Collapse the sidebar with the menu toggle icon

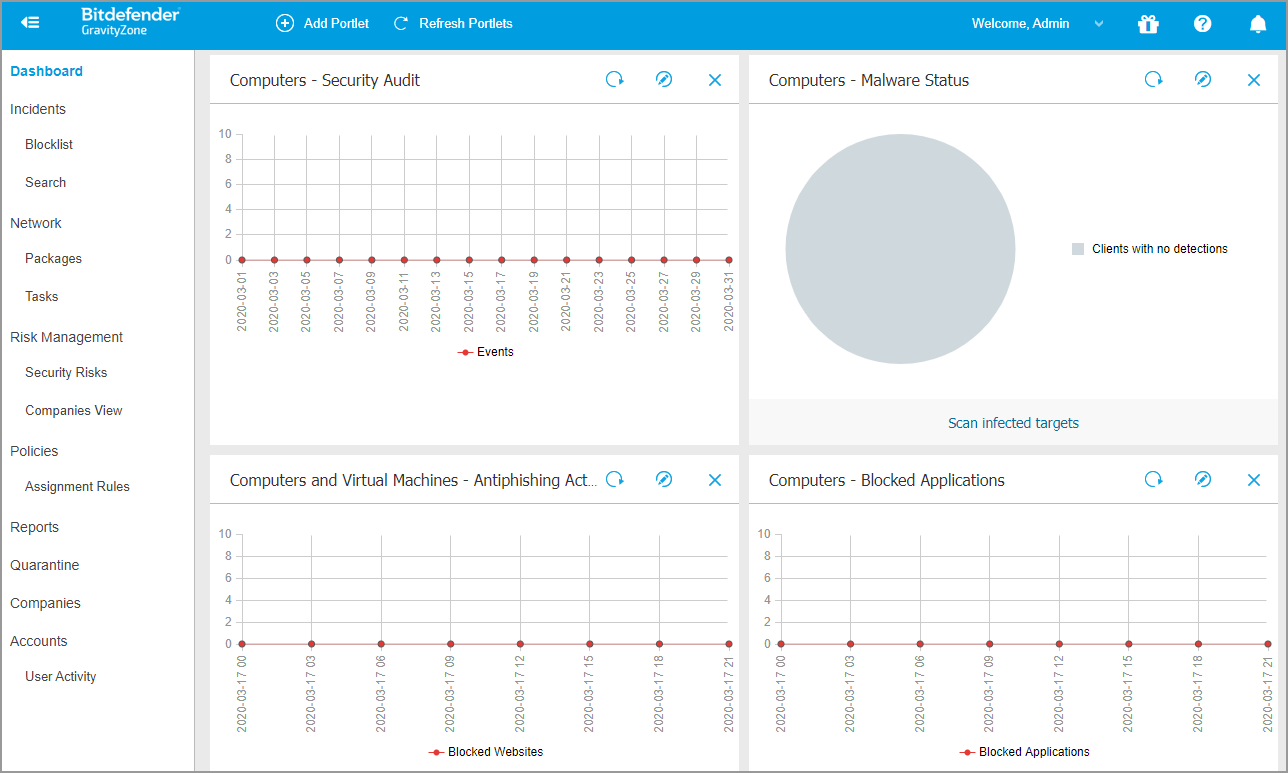30,22
